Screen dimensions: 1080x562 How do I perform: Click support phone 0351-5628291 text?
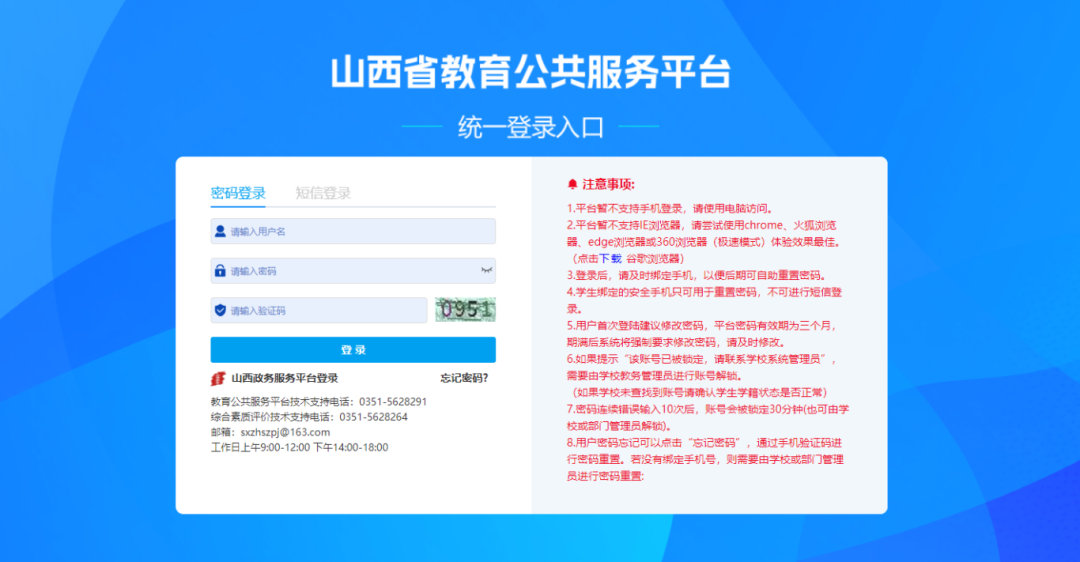point(393,402)
